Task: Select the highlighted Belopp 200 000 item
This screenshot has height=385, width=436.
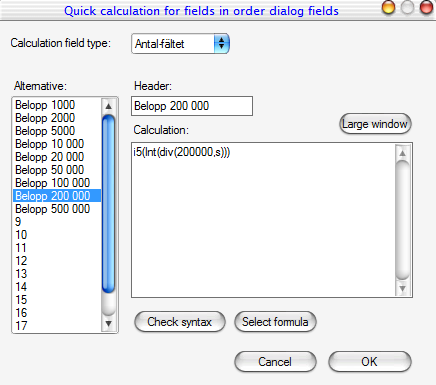Action: [x=57, y=196]
